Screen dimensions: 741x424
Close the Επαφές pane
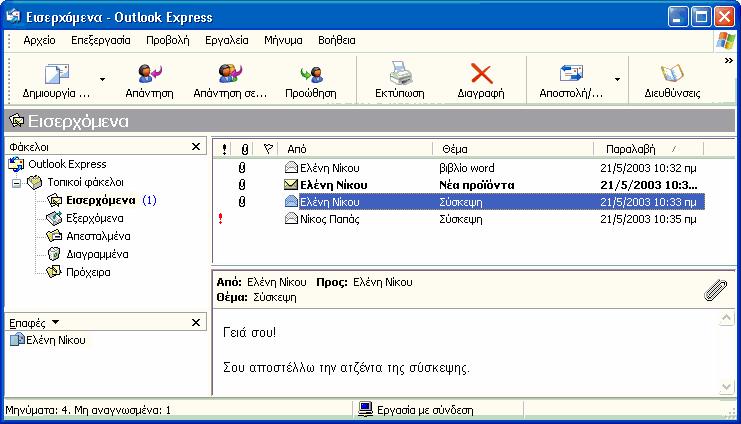pos(196,323)
